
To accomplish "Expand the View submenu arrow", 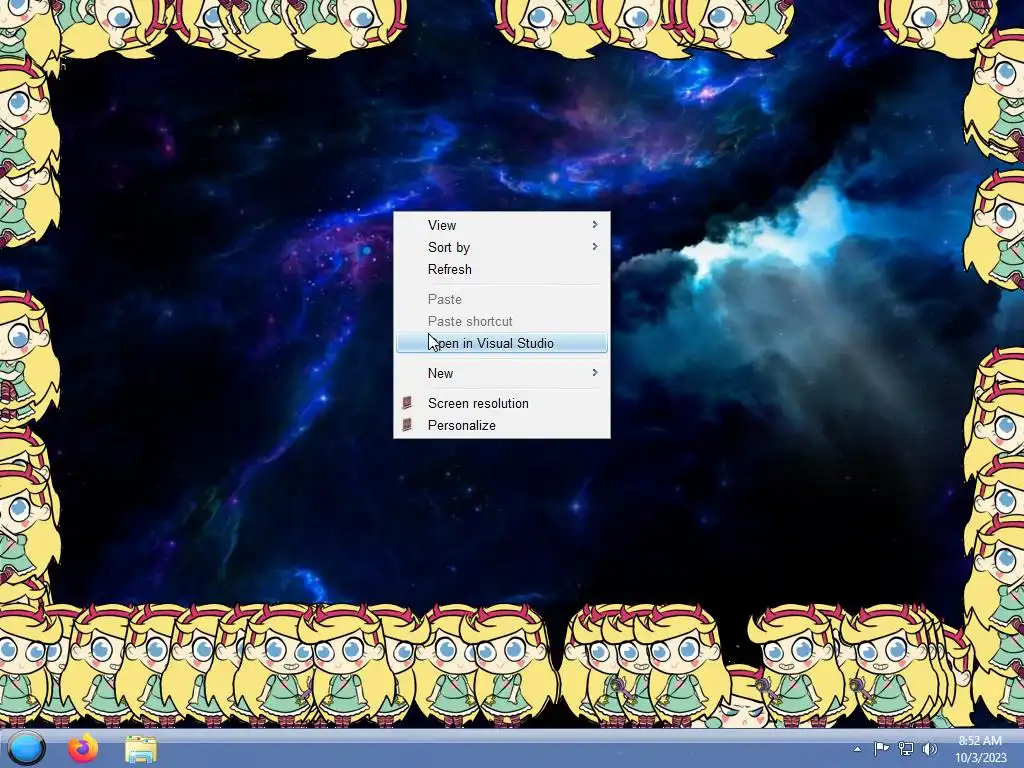I will point(594,225).
